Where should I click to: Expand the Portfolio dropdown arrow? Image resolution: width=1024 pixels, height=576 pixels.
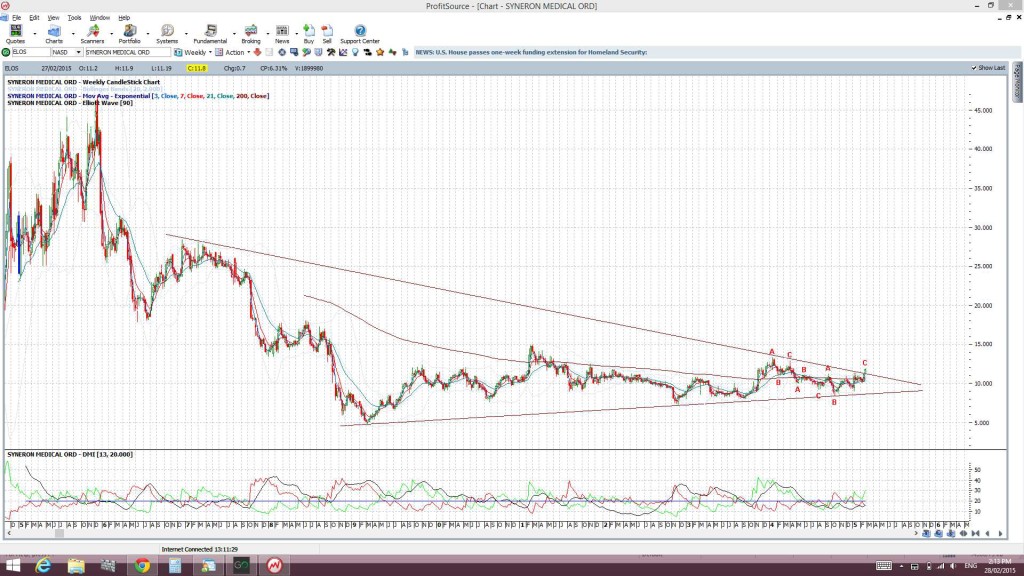coord(148,33)
